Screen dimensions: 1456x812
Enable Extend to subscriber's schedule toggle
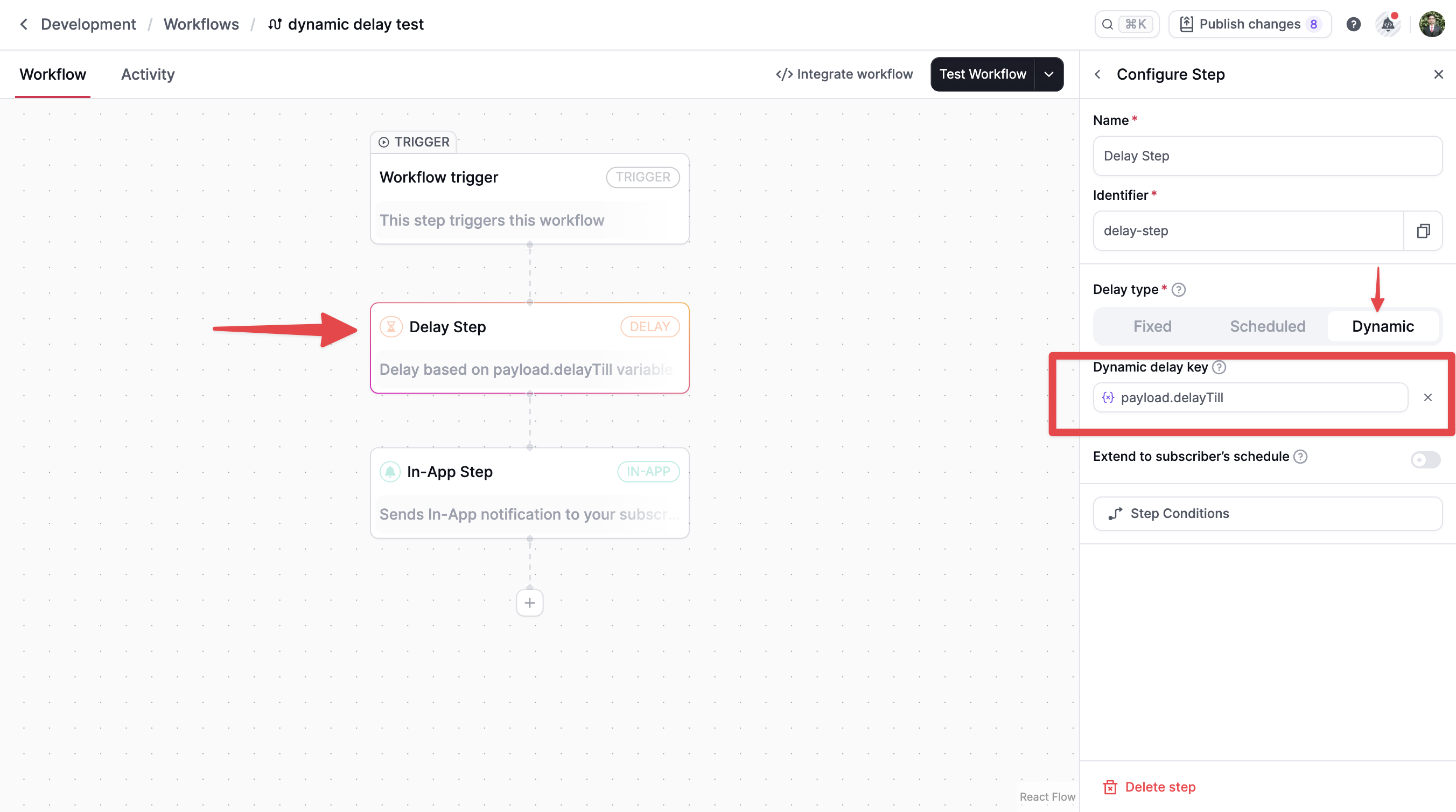click(1425, 459)
